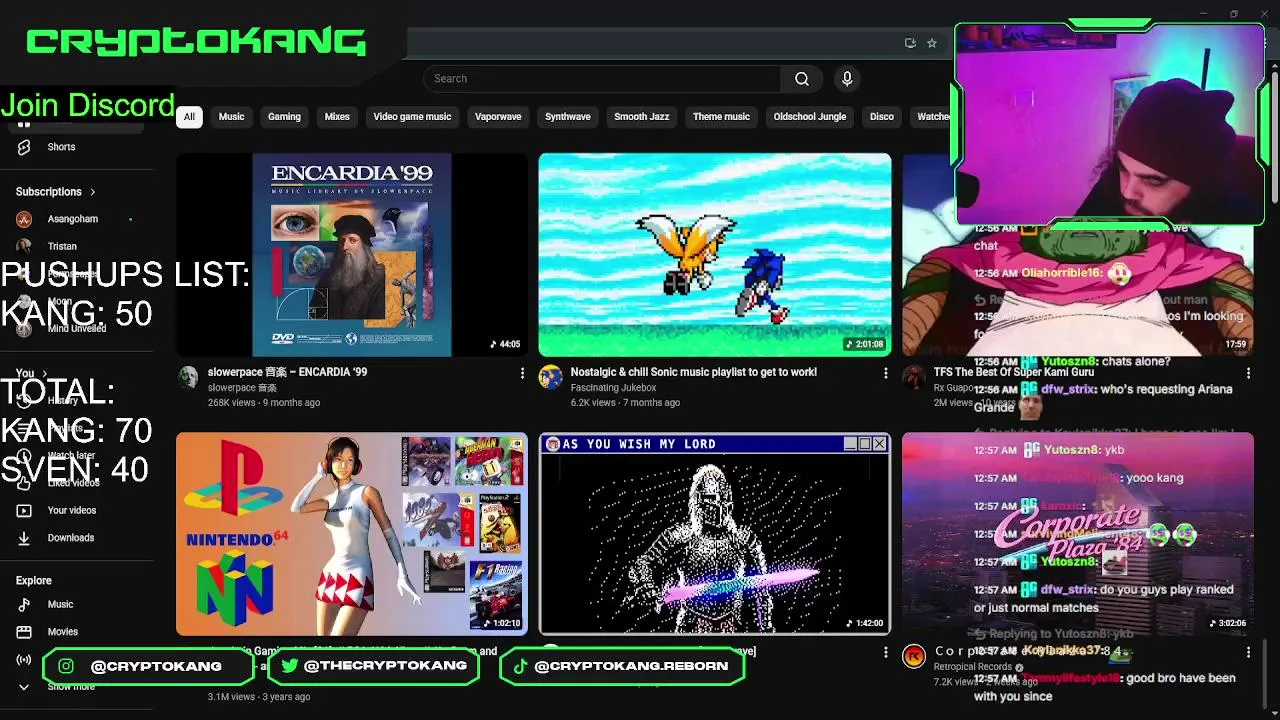The width and height of the screenshot is (1280, 720).
Task: Open options menu for AS YOU WISH video
Action: click(x=885, y=652)
